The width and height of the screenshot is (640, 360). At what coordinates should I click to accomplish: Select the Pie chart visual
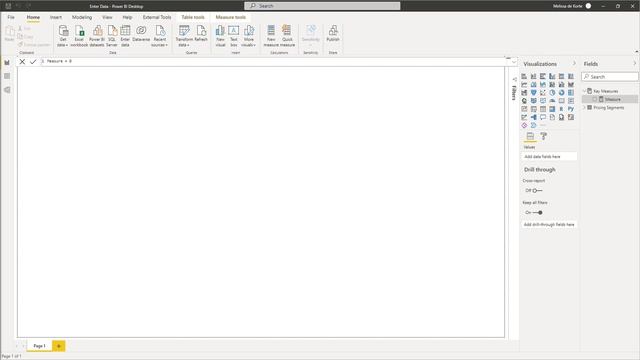coord(552,93)
